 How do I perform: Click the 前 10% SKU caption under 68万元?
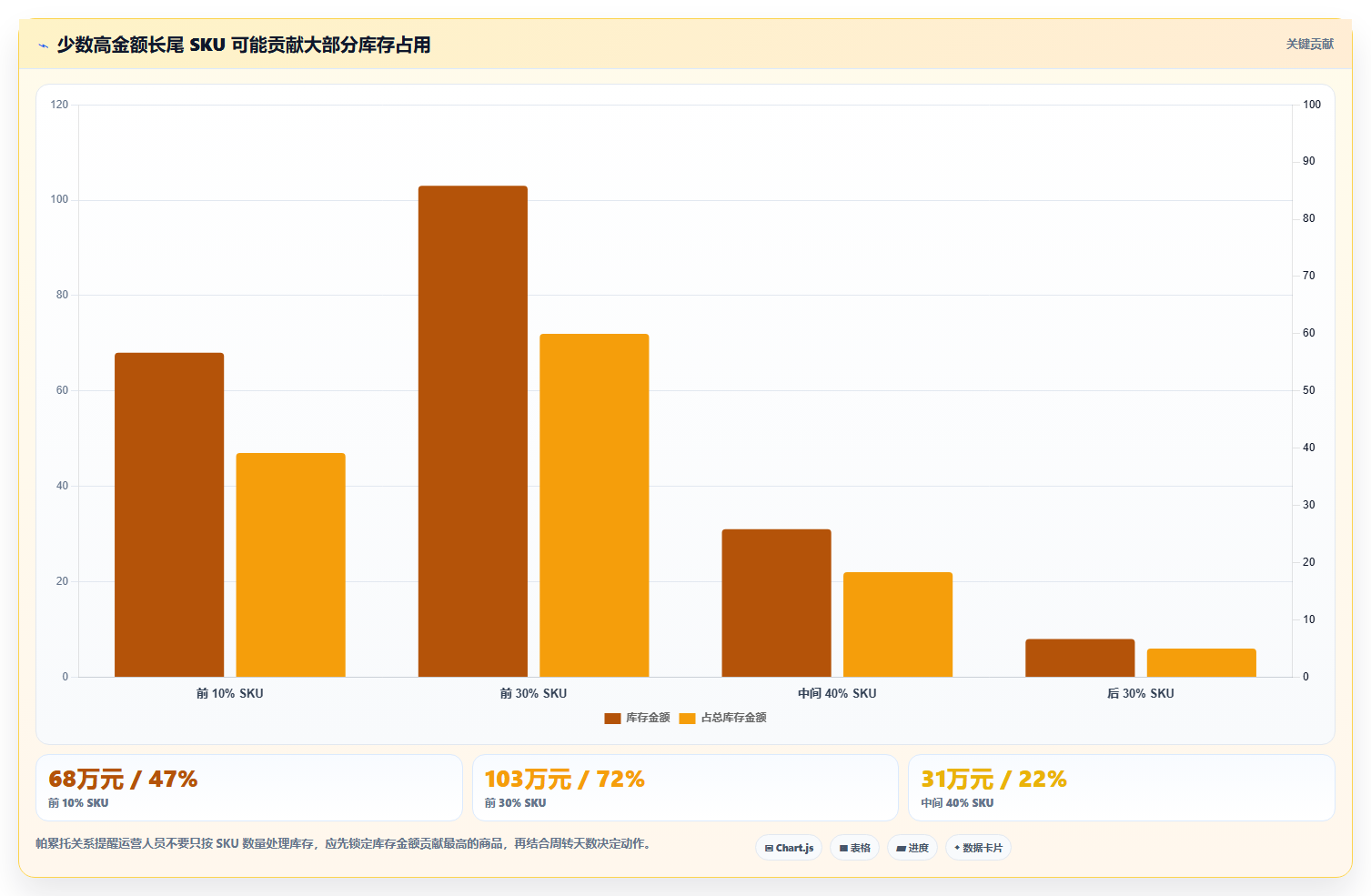(78, 803)
